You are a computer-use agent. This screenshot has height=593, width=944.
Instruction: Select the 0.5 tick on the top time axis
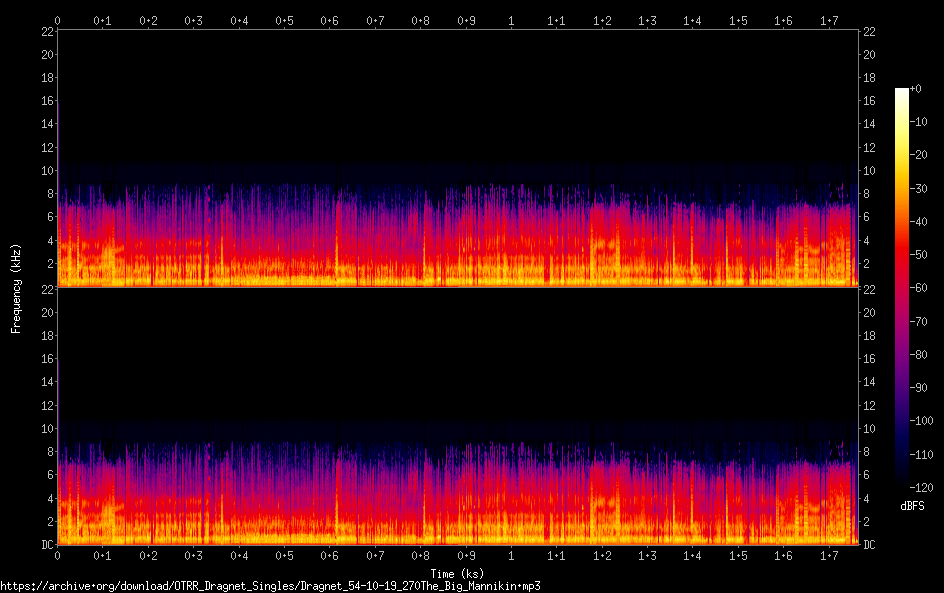coord(285,20)
